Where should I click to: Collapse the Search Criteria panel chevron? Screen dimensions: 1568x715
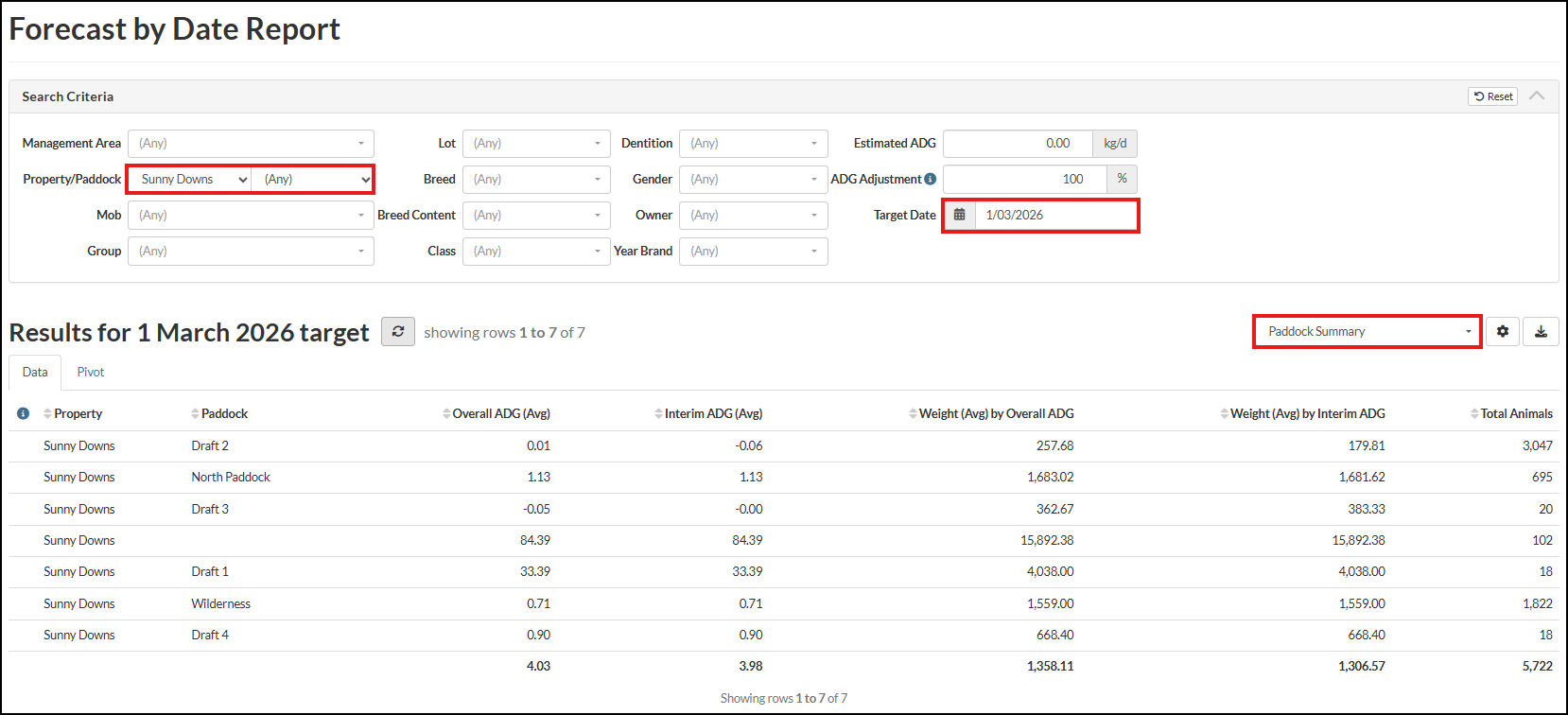(1537, 96)
